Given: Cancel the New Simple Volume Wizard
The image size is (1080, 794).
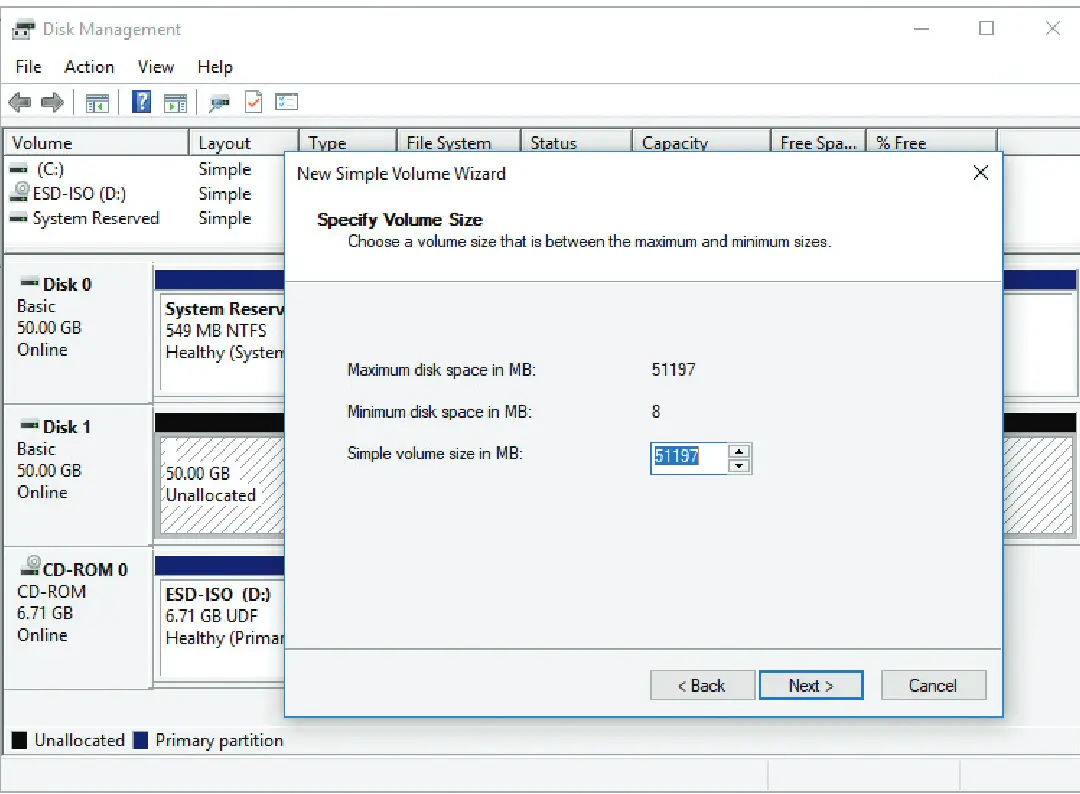Looking at the screenshot, I should tap(933, 685).
